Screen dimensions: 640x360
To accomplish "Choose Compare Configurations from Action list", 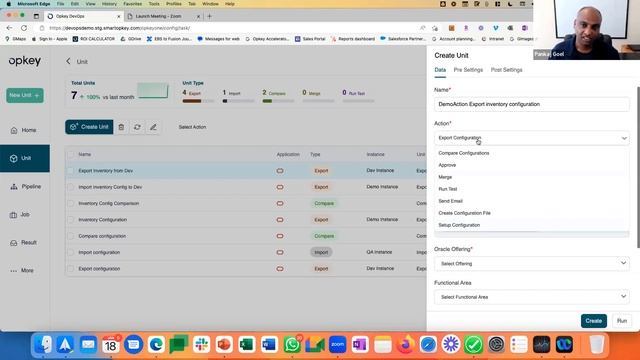I will click(x=531, y=153).
